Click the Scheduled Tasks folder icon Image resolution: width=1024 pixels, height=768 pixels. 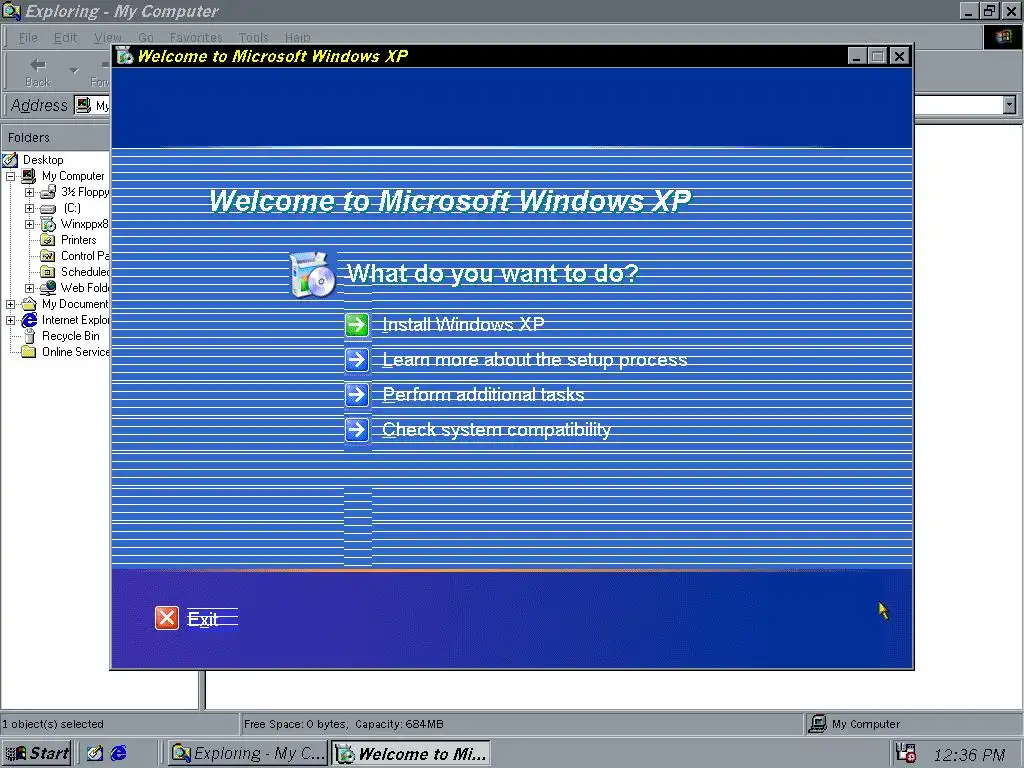click(48, 272)
